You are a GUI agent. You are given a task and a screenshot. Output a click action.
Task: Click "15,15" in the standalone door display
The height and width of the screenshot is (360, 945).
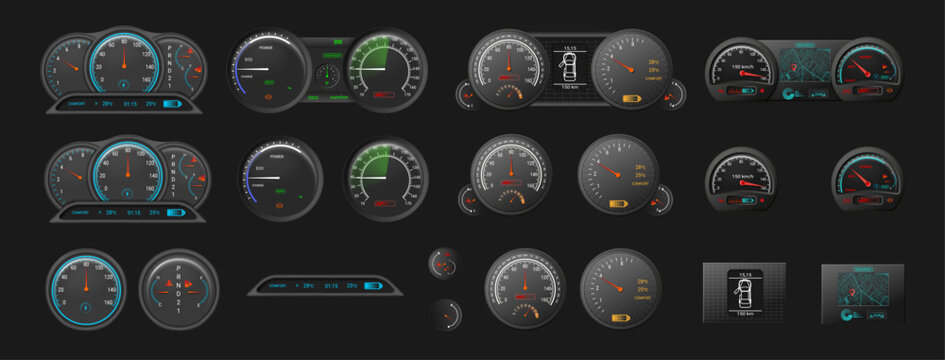point(746,275)
